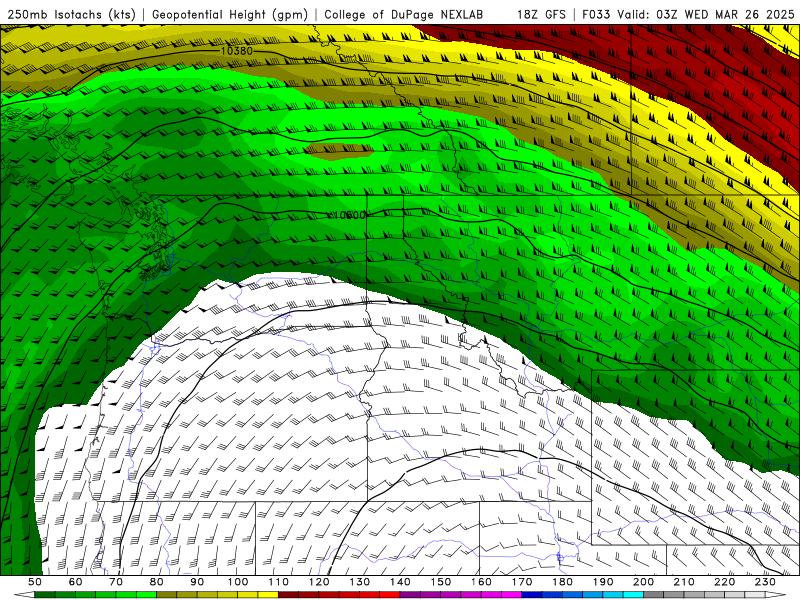
Task: Click the 140 color scale number
Action: pos(400,582)
